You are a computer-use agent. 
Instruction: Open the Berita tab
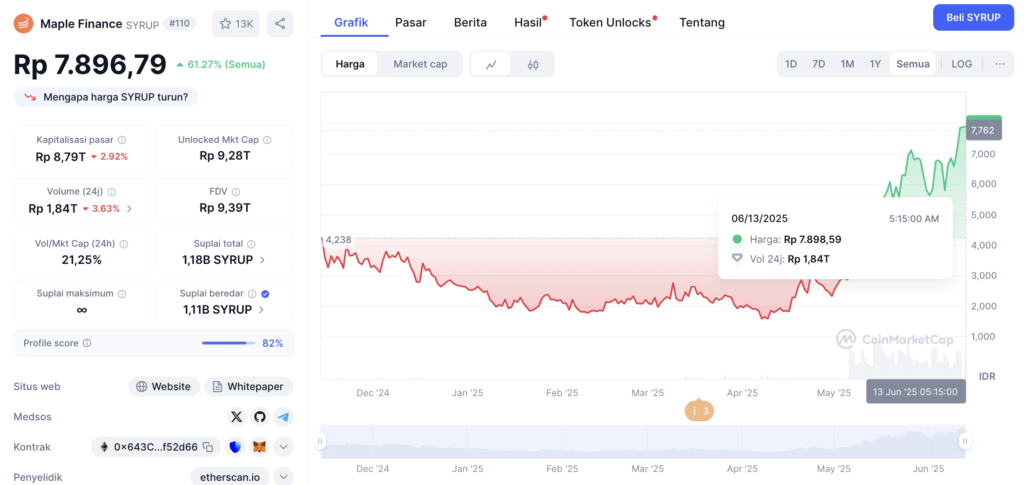pyautogui.click(x=470, y=22)
